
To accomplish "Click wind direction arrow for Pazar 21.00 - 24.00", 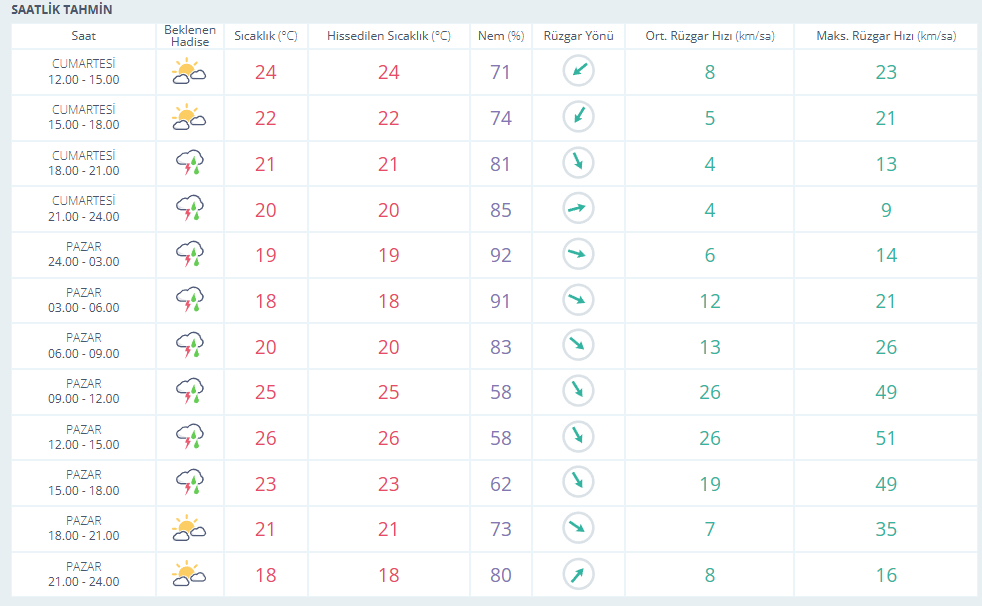I will 578,573.
